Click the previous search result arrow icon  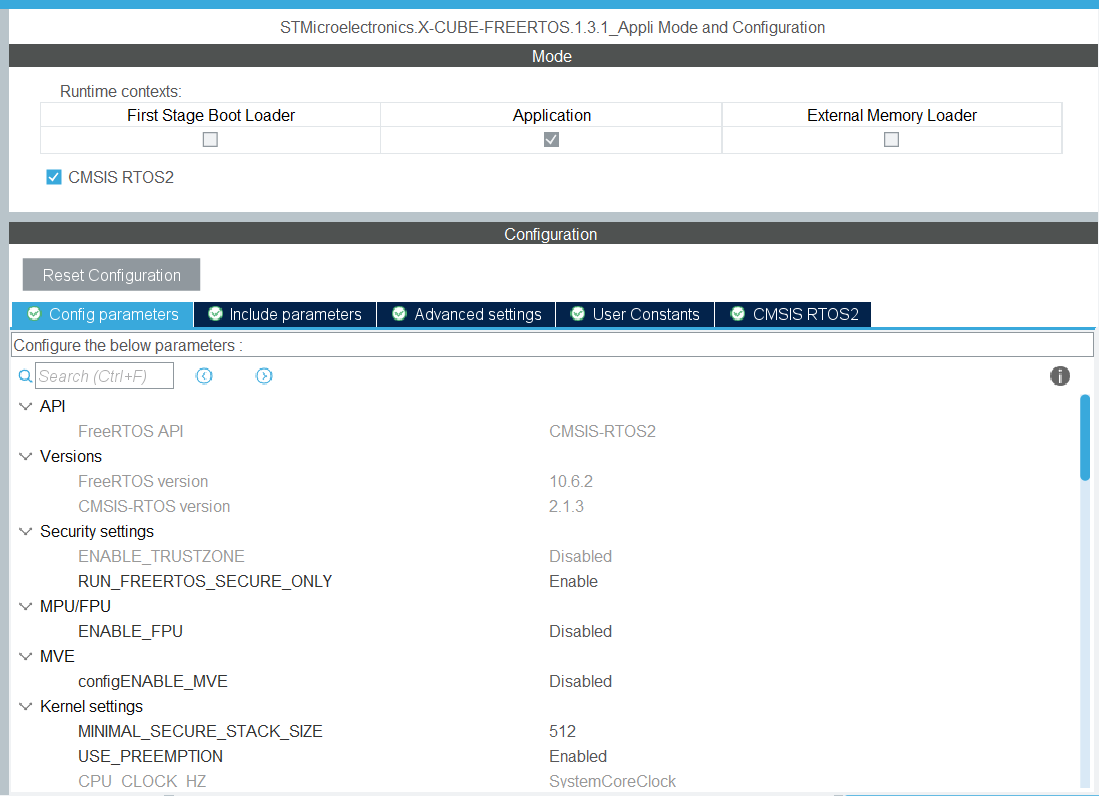point(204,375)
